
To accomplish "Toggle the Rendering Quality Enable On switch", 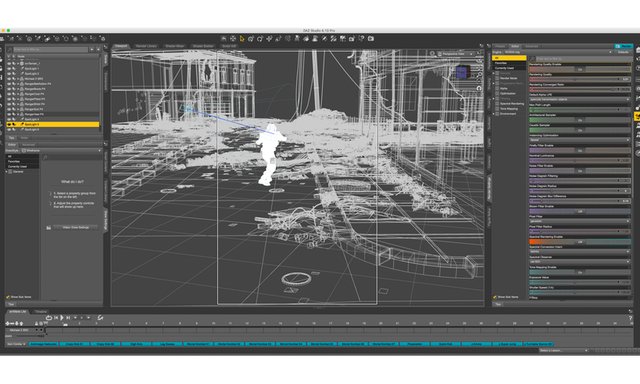I will [x=580, y=69].
